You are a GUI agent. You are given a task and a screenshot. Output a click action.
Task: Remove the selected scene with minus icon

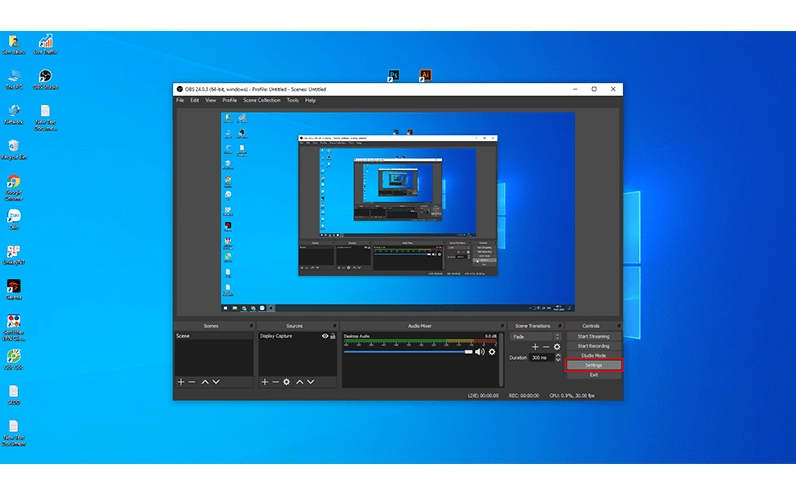click(192, 382)
